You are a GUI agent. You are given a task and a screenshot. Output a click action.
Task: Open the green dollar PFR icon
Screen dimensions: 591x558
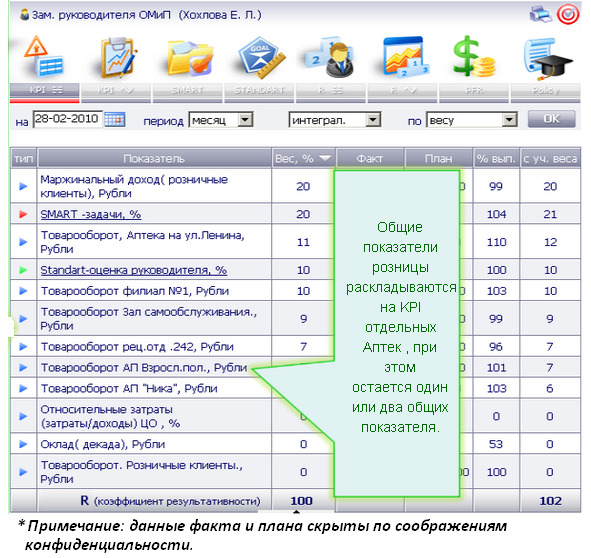click(473, 57)
